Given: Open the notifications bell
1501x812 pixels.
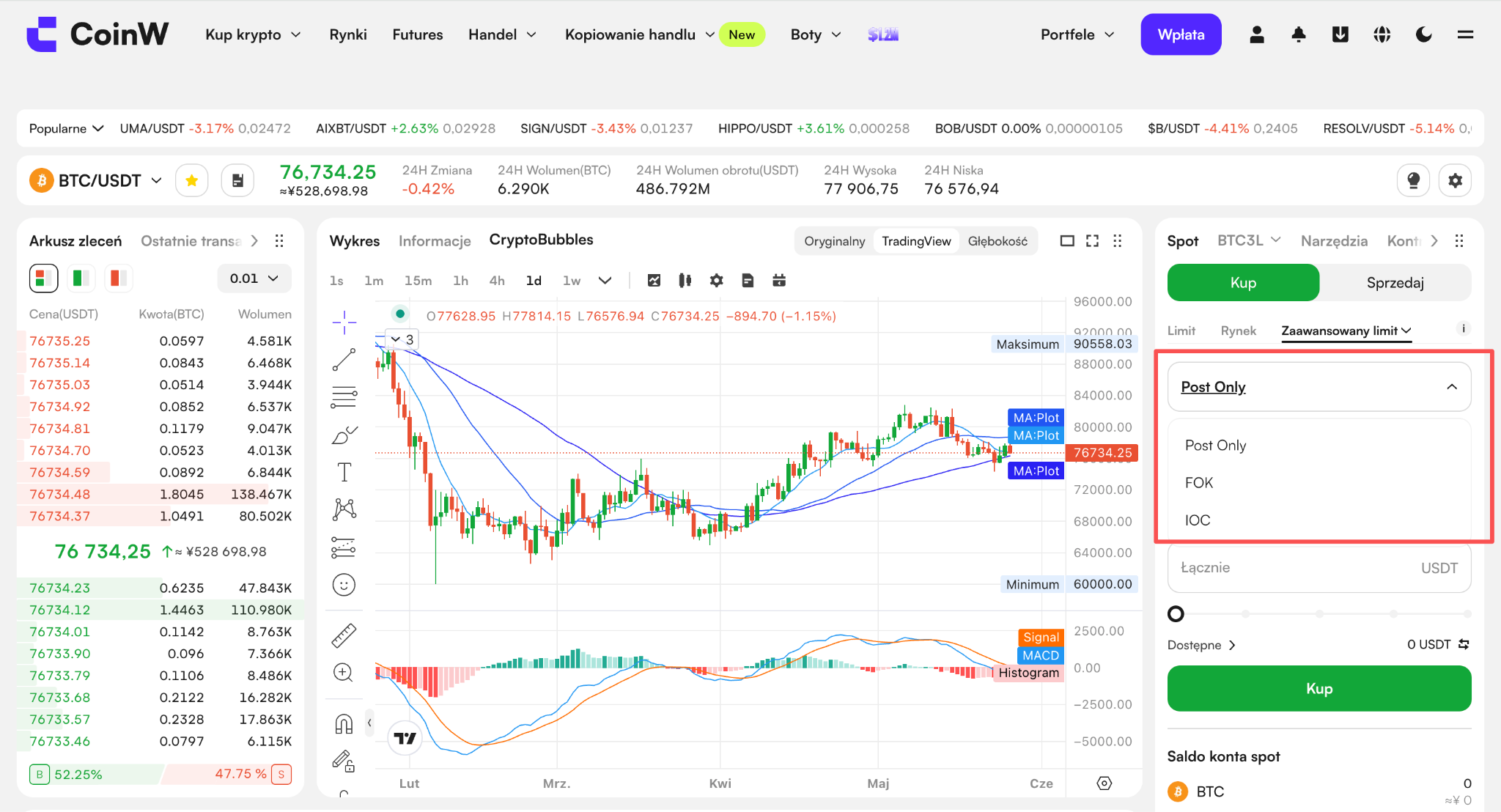Looking at the screenshot, I should [x=1299, y=34].
